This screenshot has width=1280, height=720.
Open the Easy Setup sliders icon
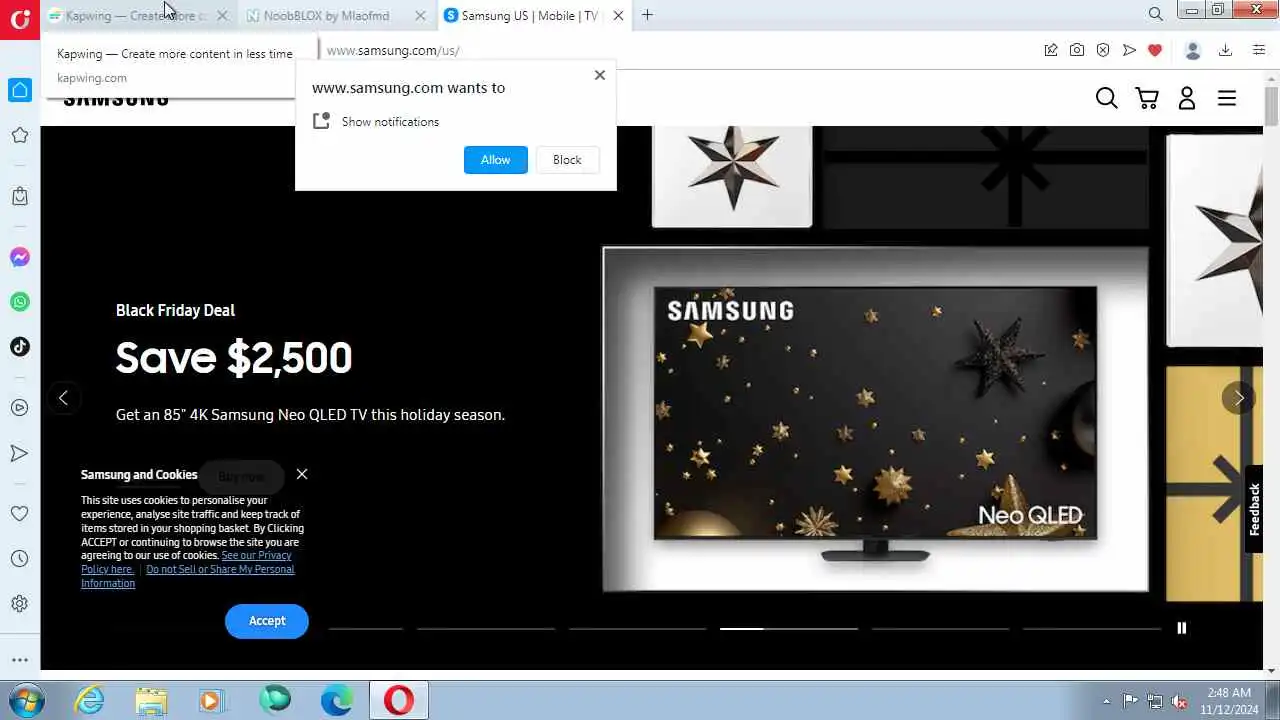1259,50
